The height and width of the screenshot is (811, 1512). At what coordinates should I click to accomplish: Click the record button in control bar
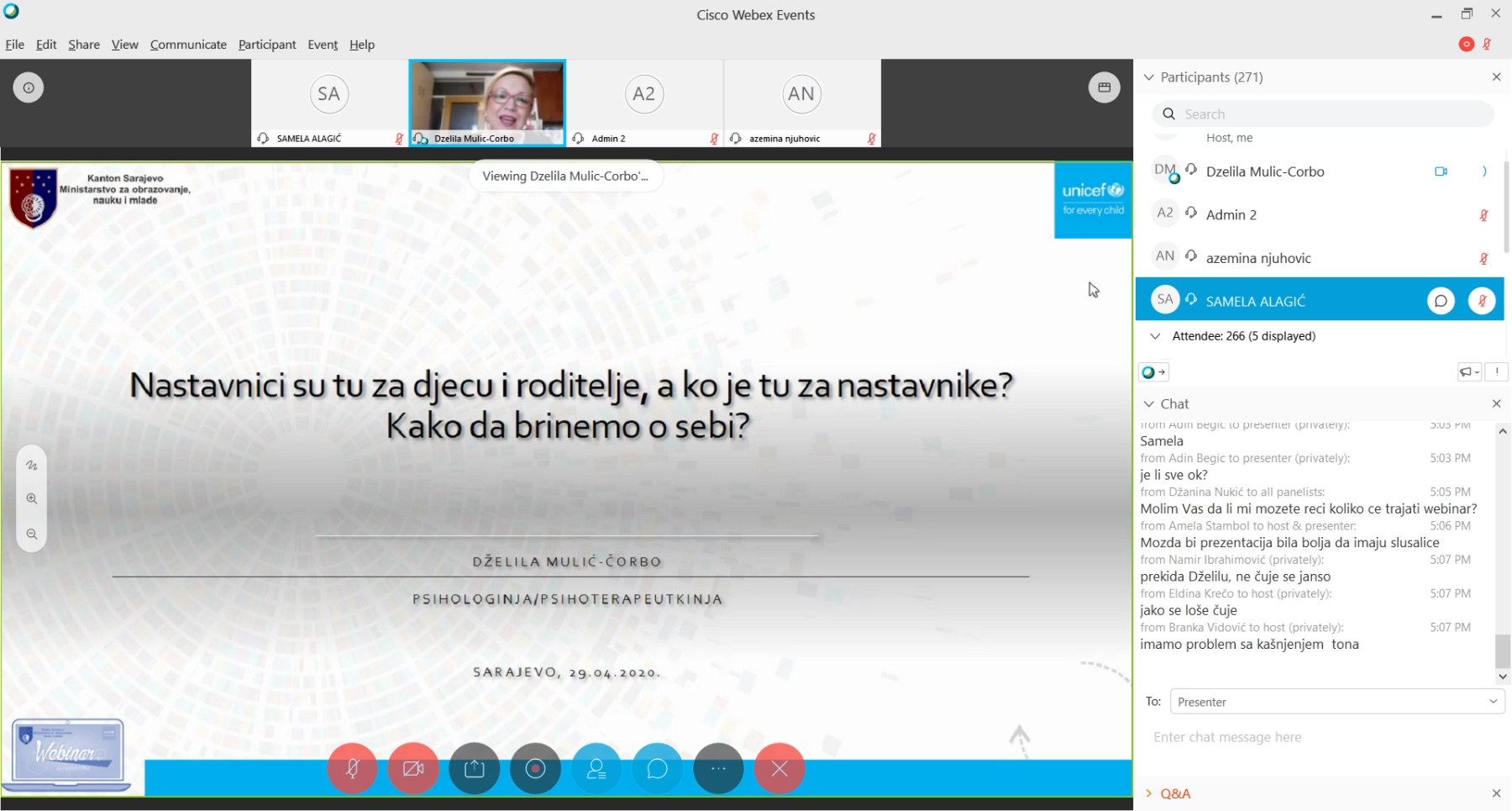coord(535,768)
